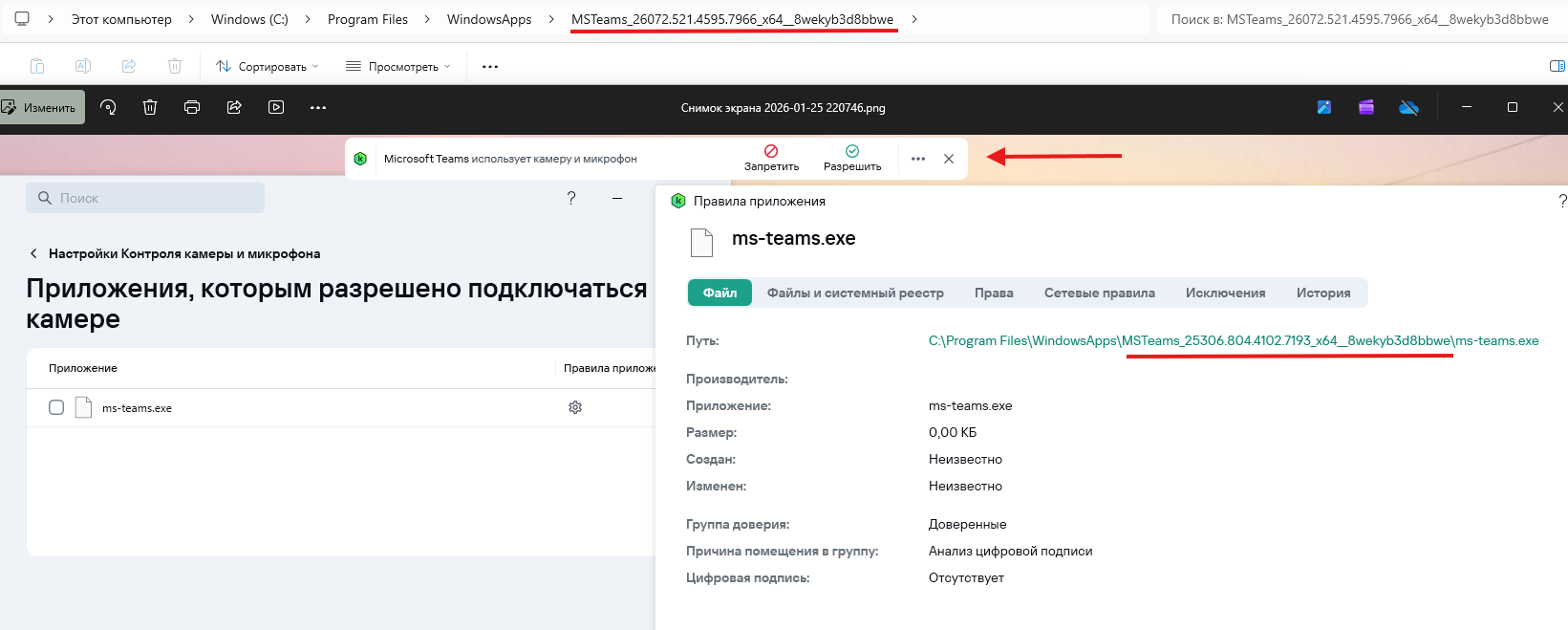Open the Сортировать sort dropdown
This screenshot has width=1568, height=630.
click(268, 66)
